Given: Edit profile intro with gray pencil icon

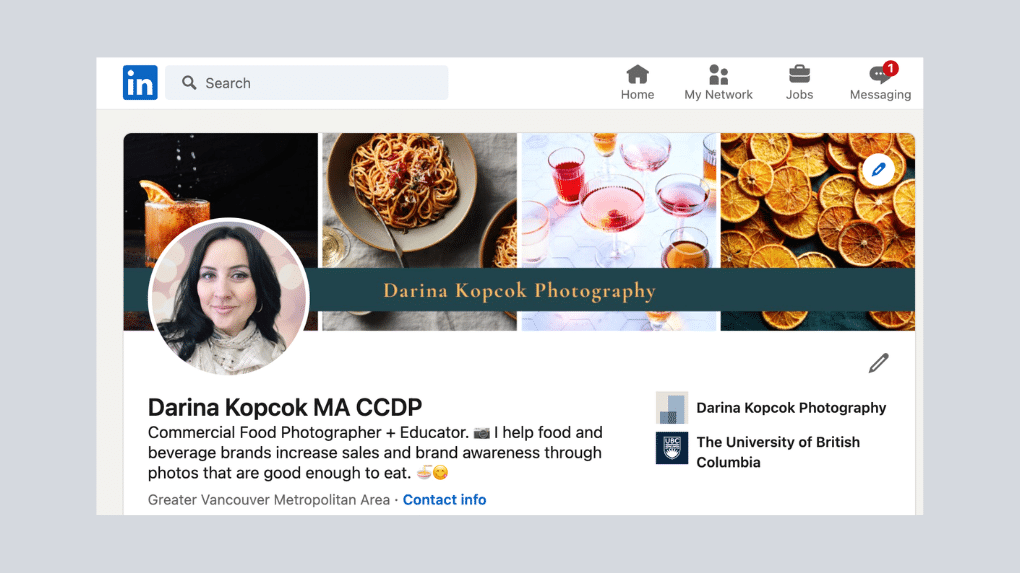Looking at the screenshot, I should click(878, 363).
